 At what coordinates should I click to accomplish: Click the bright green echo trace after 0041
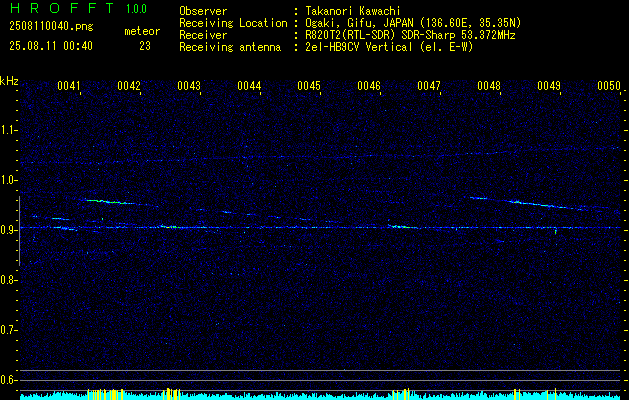pyautogui.click(x=110, y=202)
